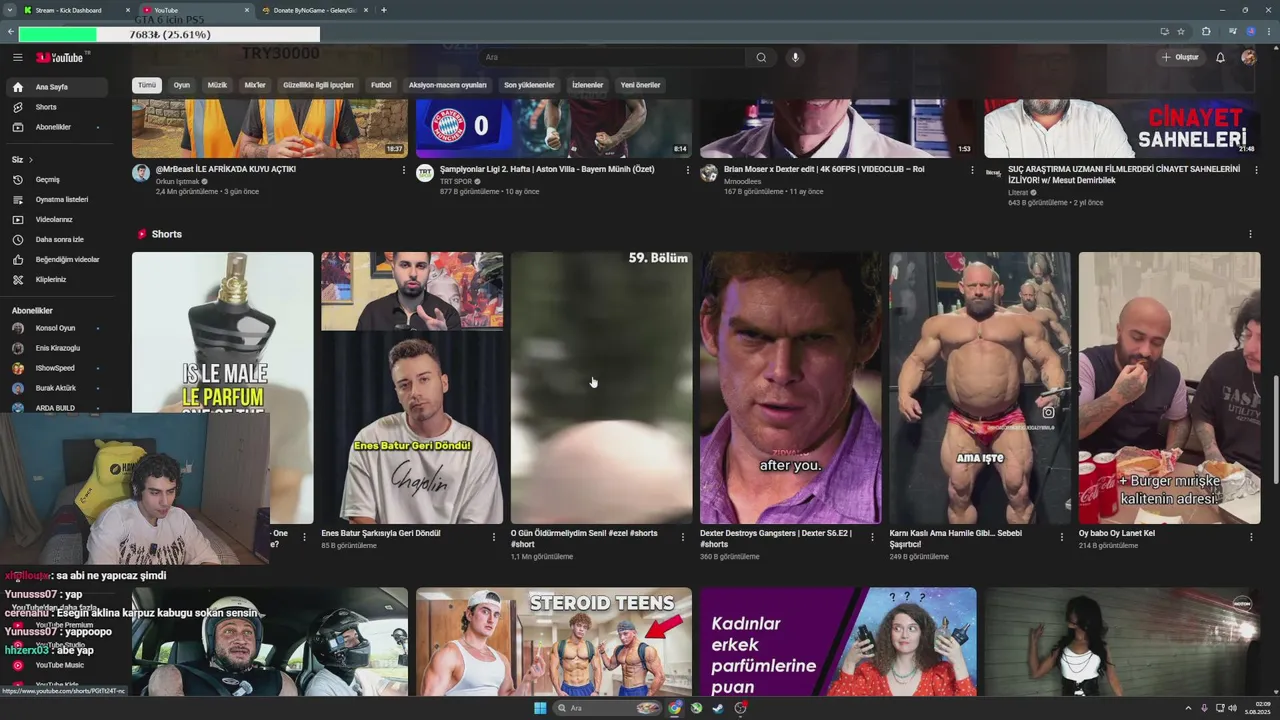Open options for O Gün Öldürmeliydim Seni short
1280x720 pixels.
click(x=683, y=537)
